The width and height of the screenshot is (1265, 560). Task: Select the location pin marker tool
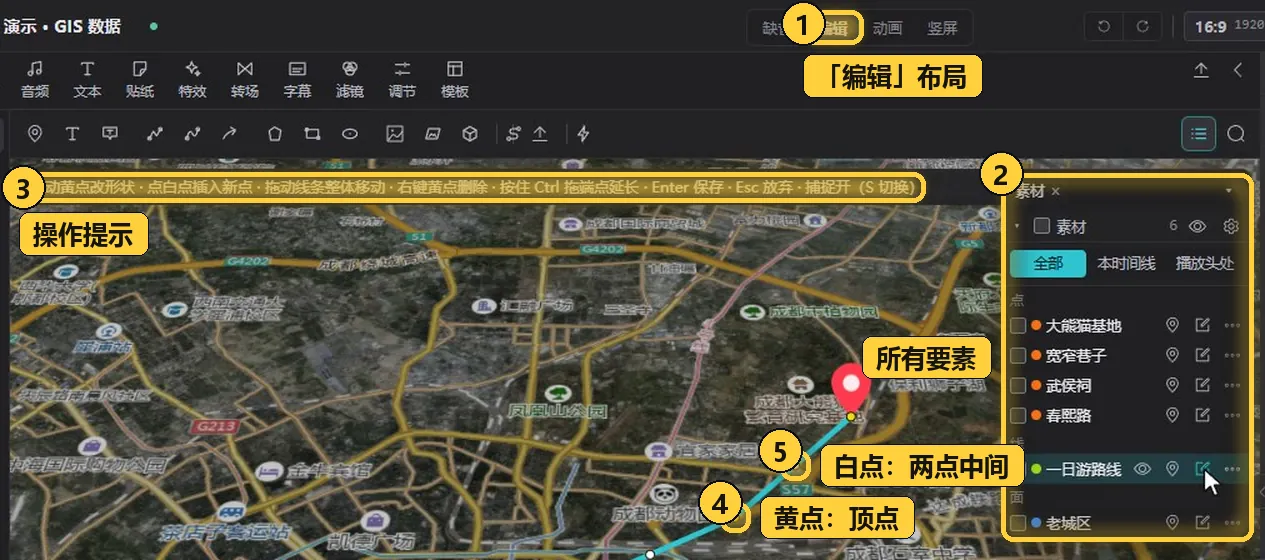(x=35, y=133)
